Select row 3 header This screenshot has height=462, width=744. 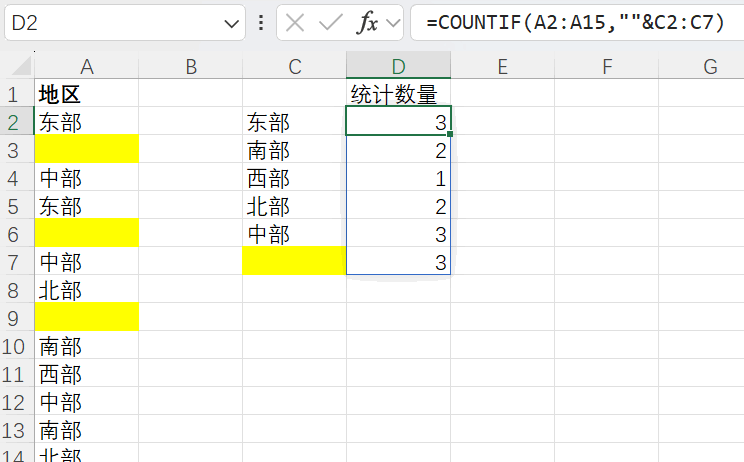click(17, 151)
